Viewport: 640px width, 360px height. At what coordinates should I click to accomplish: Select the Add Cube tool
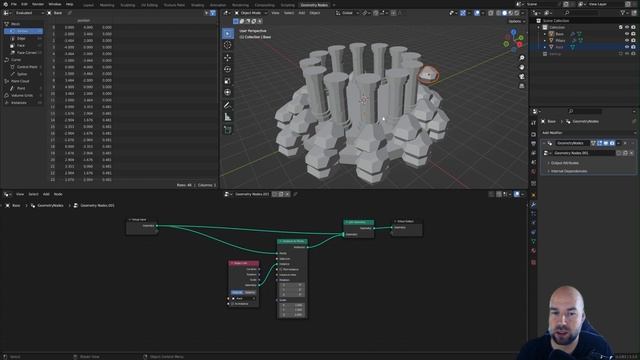point(228,130)
